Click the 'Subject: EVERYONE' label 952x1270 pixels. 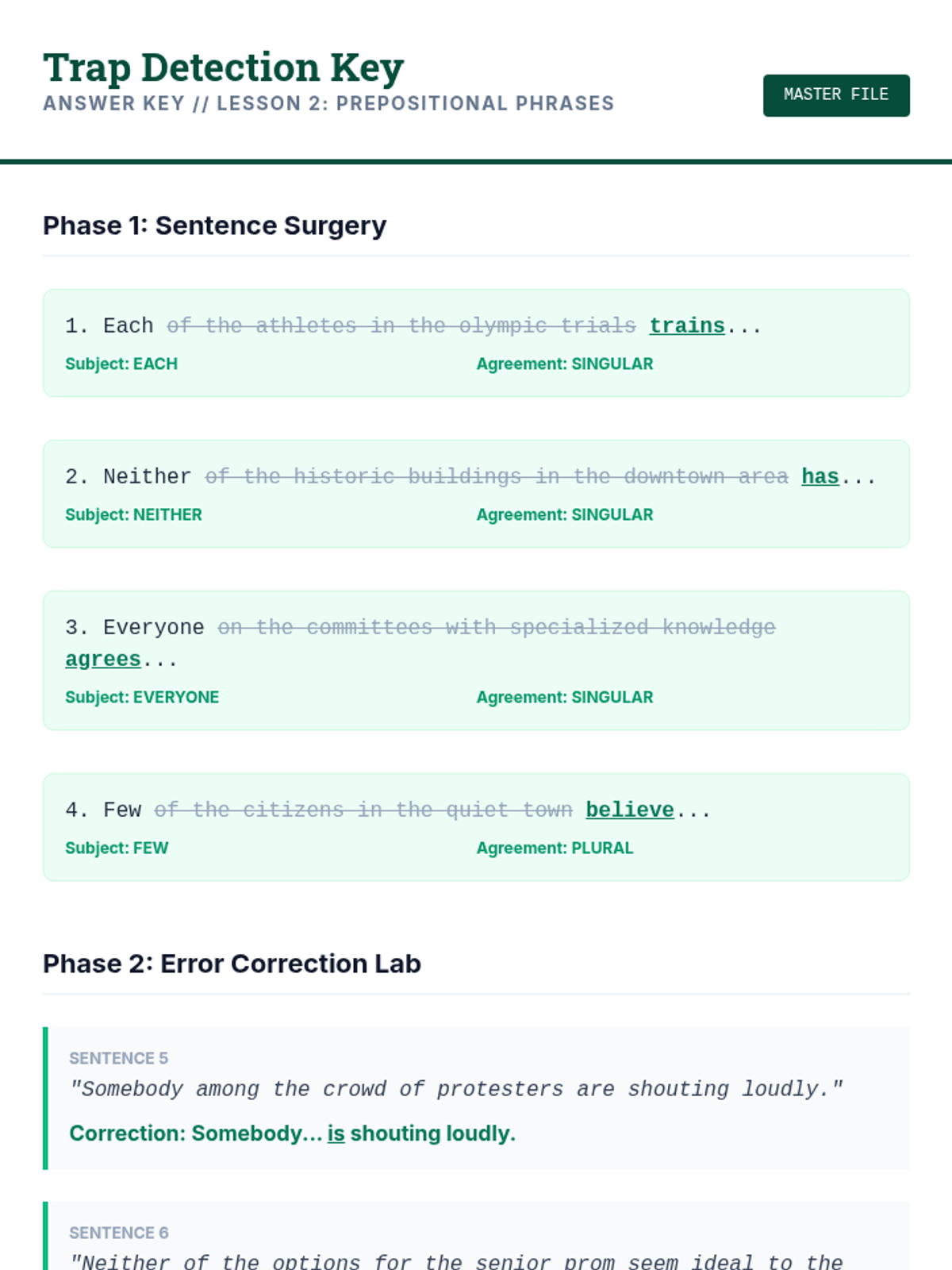(142, 698)
